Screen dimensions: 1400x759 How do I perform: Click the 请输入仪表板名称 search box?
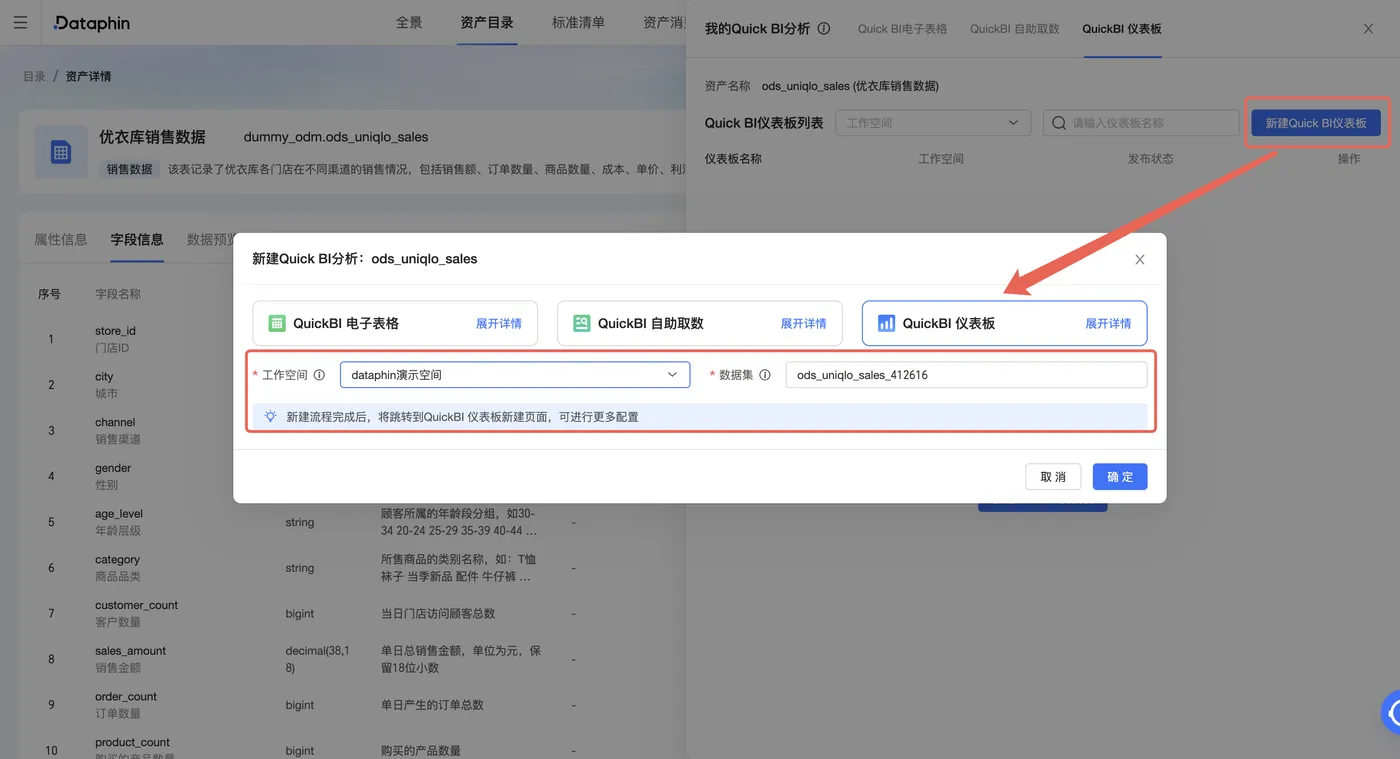[1141, 123]
